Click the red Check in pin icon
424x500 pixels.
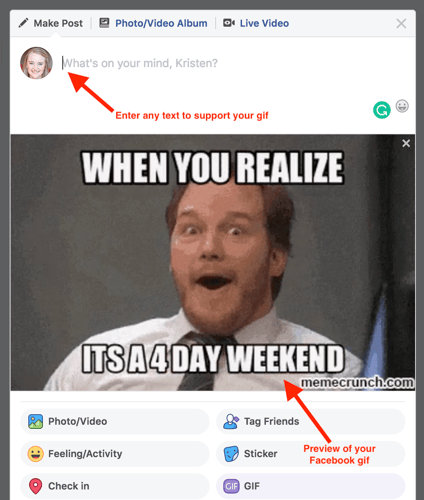click(35, 486)
